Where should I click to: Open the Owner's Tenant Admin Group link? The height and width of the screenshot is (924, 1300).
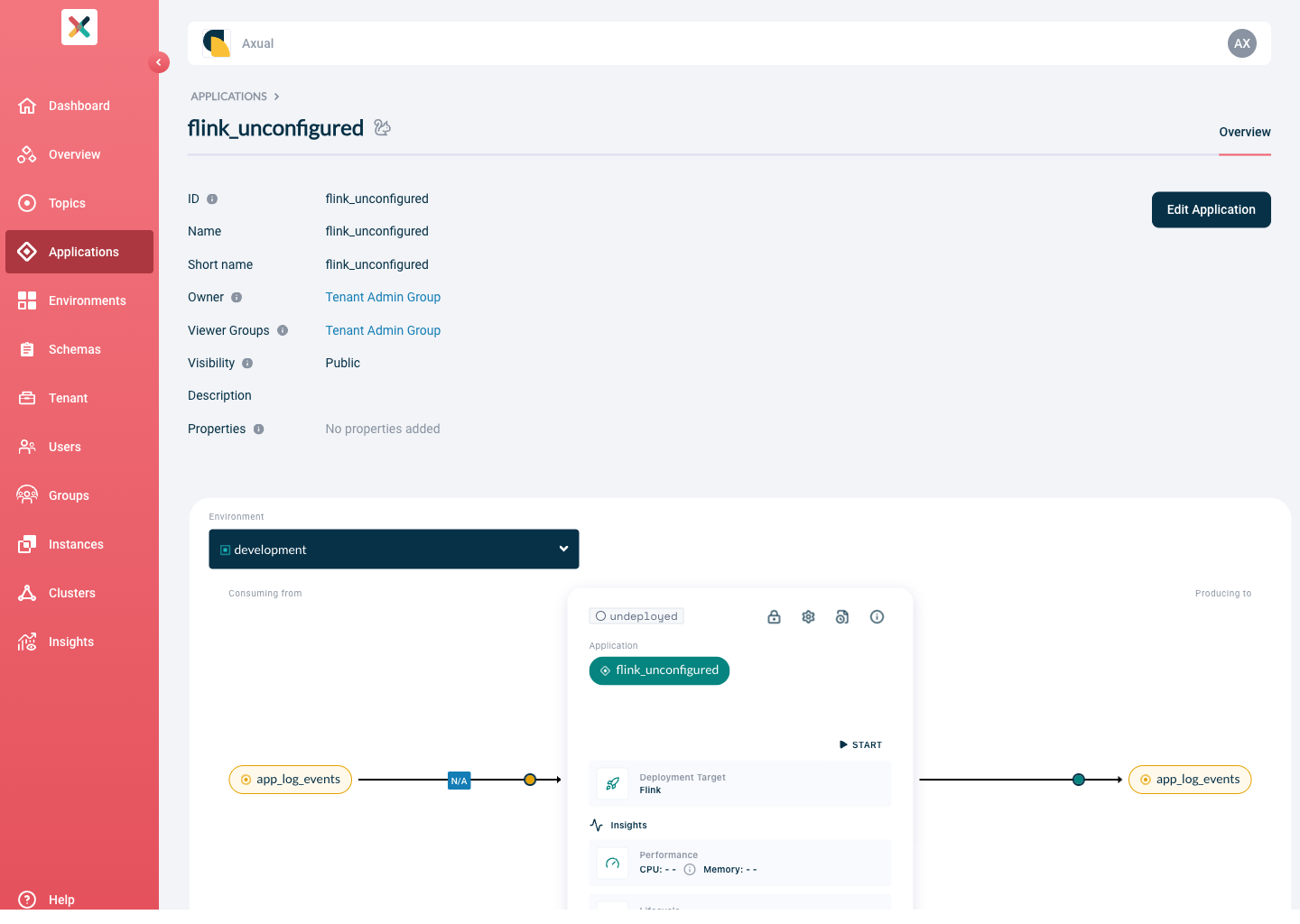pos(383,297)
